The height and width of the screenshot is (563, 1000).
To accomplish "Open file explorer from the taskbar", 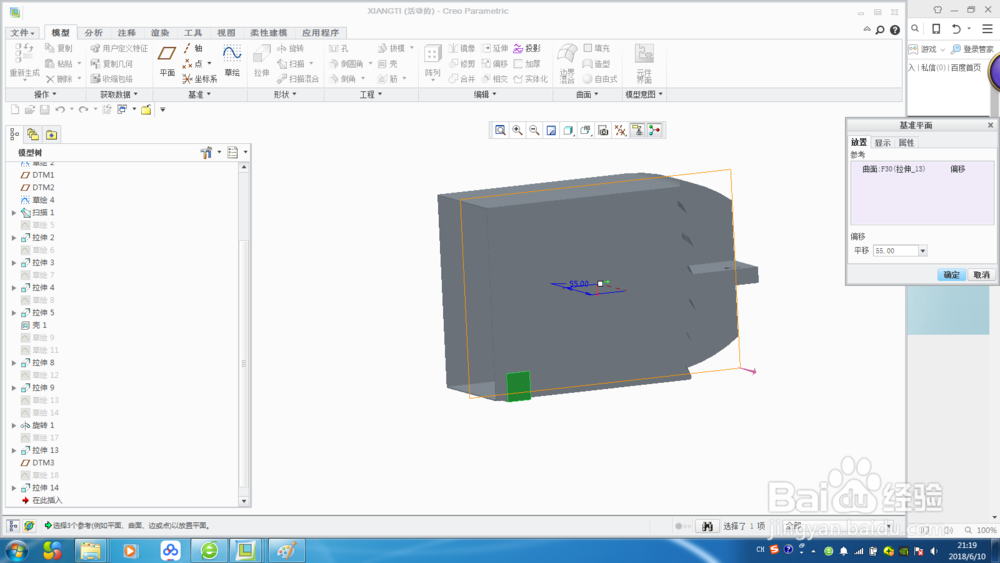I will (90, 550).
